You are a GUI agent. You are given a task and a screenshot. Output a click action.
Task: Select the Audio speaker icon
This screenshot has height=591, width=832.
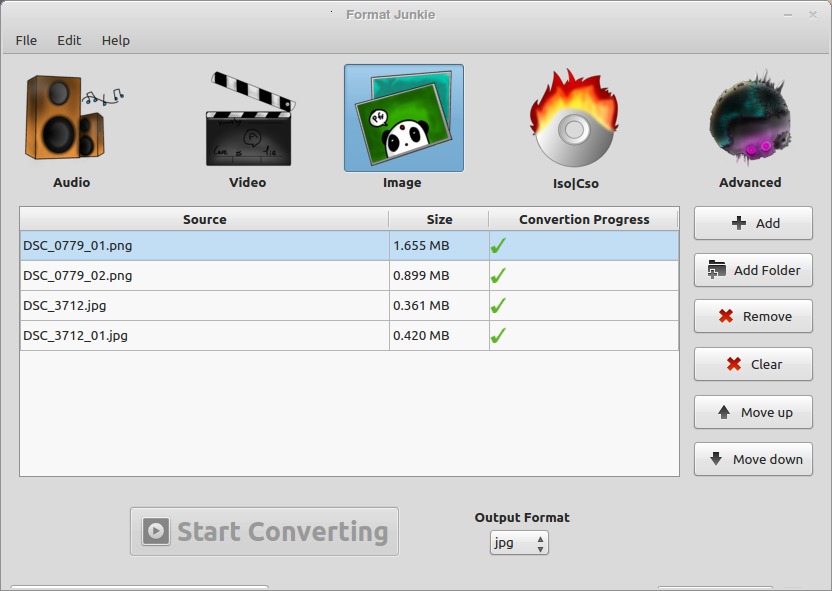pos(74,118)
